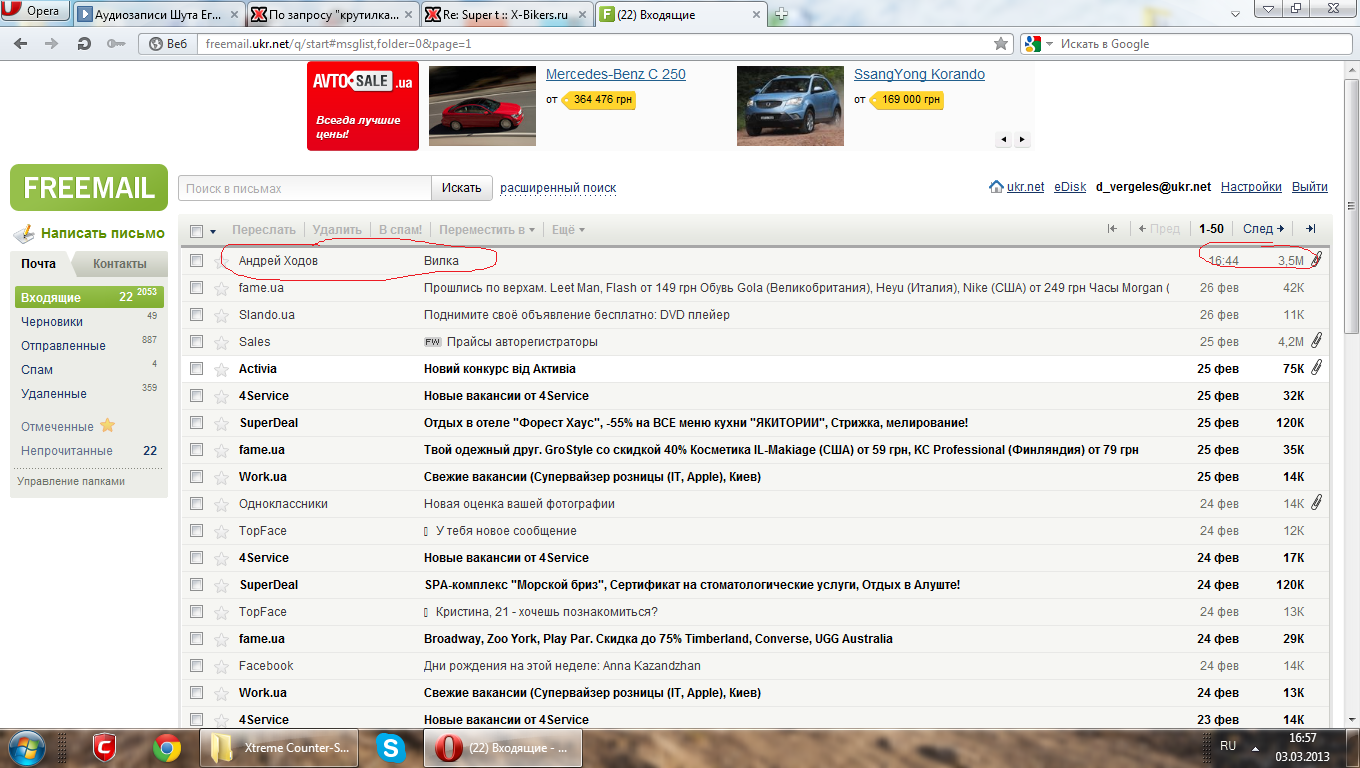Click the "Поиск в письмах" search field
The width and height of the screenshot is (1360, 768).
305,188
